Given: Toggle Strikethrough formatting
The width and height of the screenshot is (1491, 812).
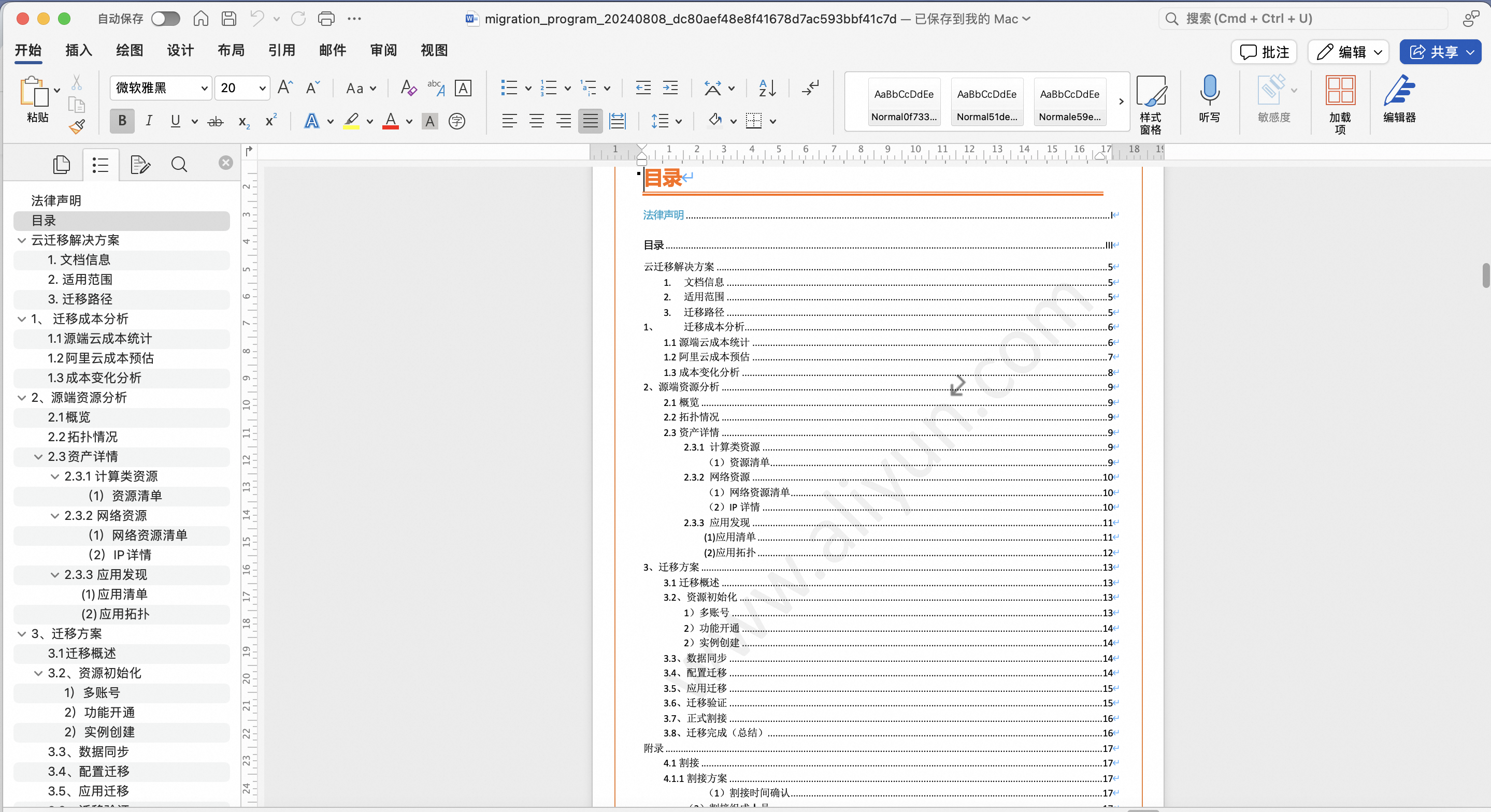Looking at the screenshot, I should [216, 121].
